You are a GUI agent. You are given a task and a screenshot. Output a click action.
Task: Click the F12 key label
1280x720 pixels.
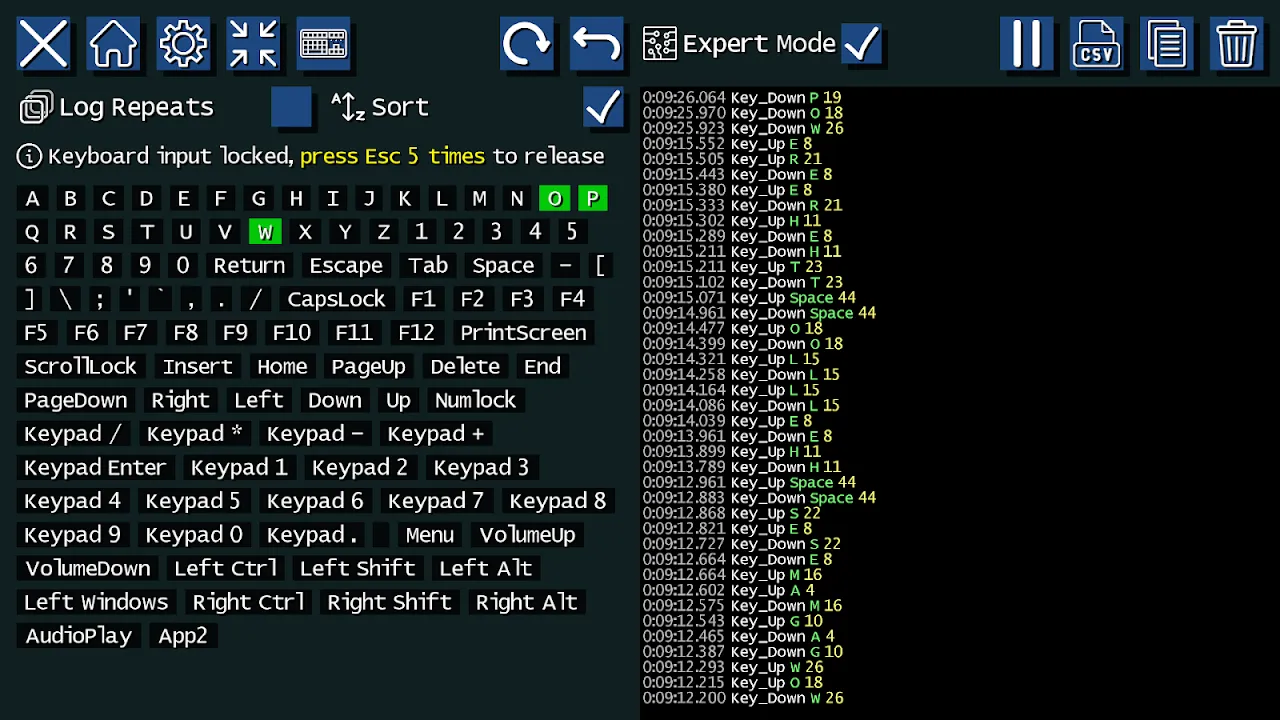coord(416,332)
